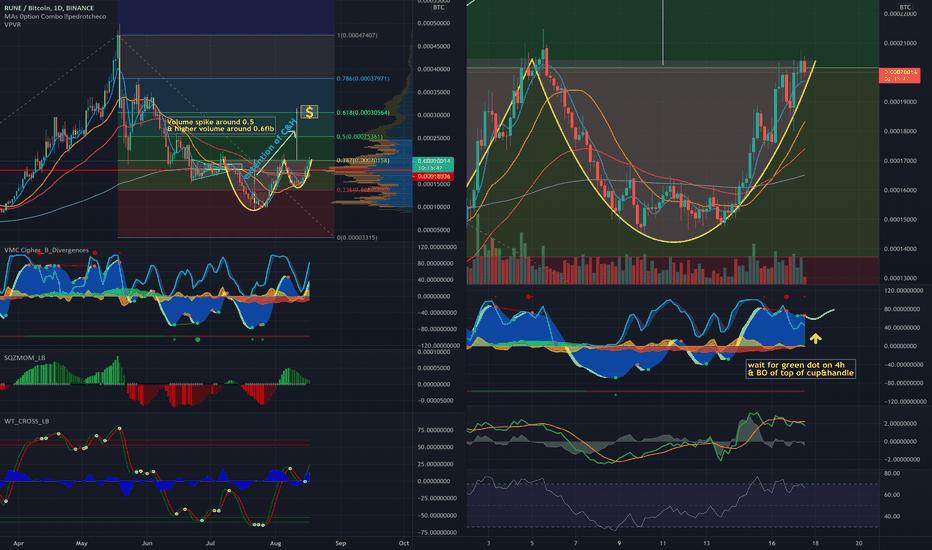Select the Fibonacci 0.618(0.00030564) level label
Viewport: 932px width, 550px height.
[x=363, y=113]
